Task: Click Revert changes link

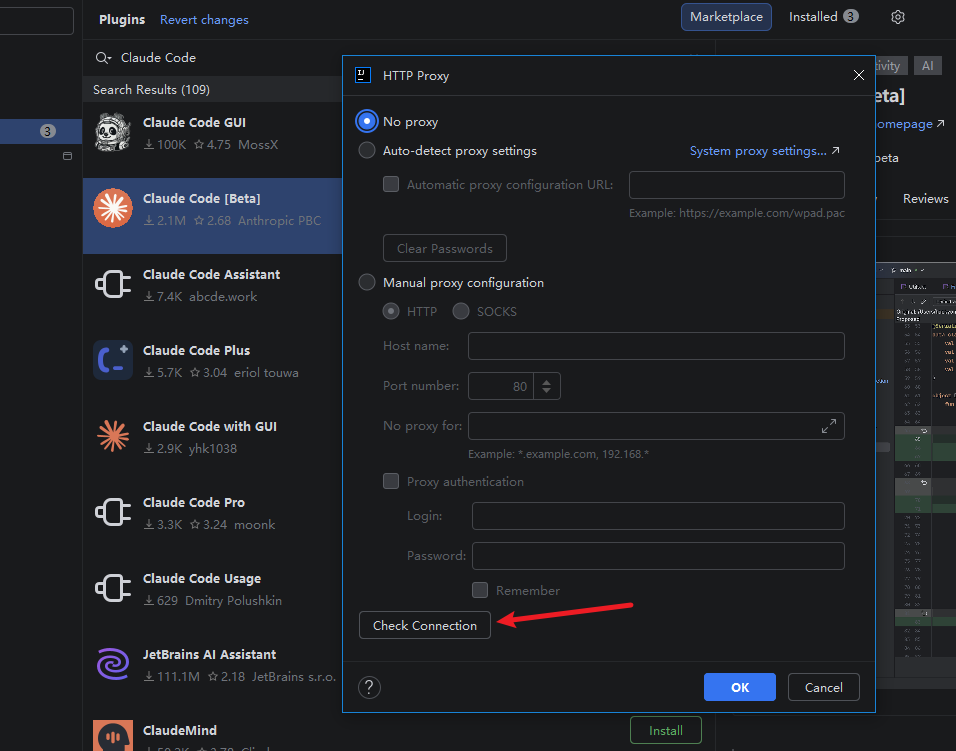Action: point(204,20)
